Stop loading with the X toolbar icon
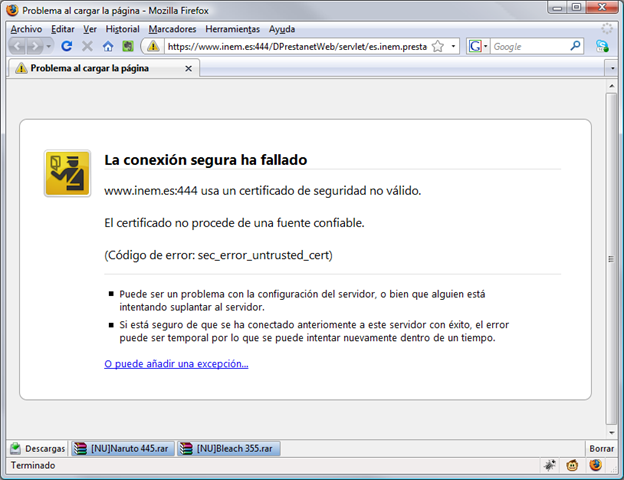 click(x=87, y=47)
